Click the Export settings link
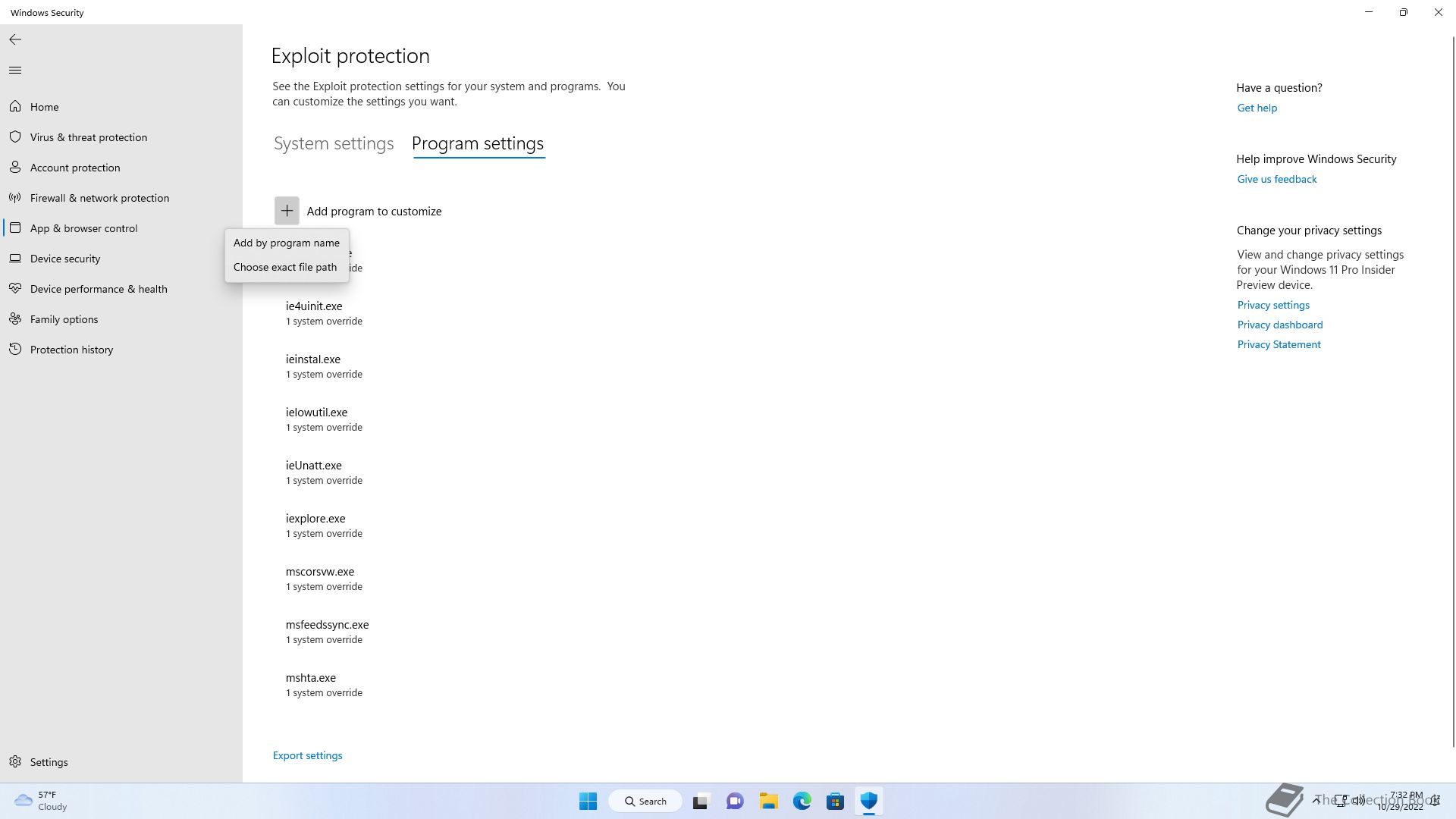1456x819 pixels. click(307, 755)
